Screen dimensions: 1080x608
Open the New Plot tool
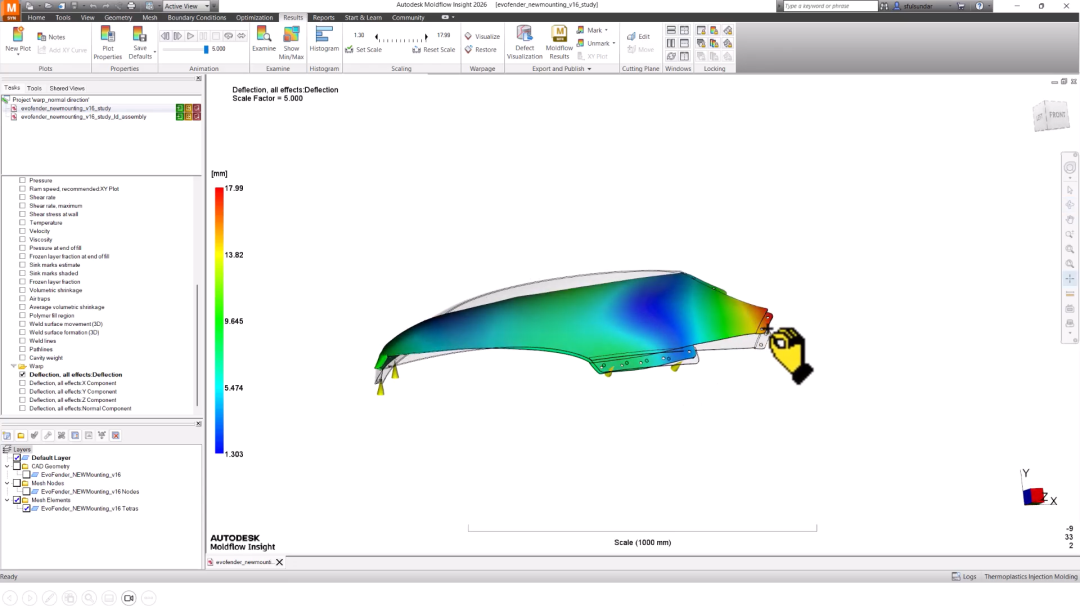point(18,39)
